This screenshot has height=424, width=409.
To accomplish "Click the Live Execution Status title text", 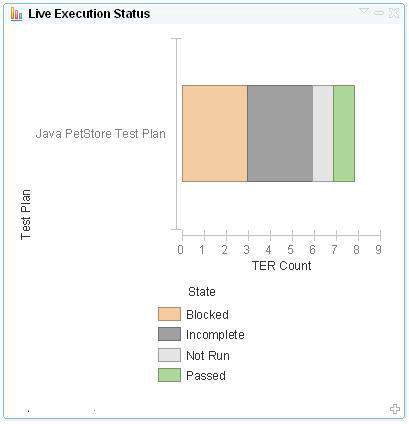I will click(x=89, y=14).
